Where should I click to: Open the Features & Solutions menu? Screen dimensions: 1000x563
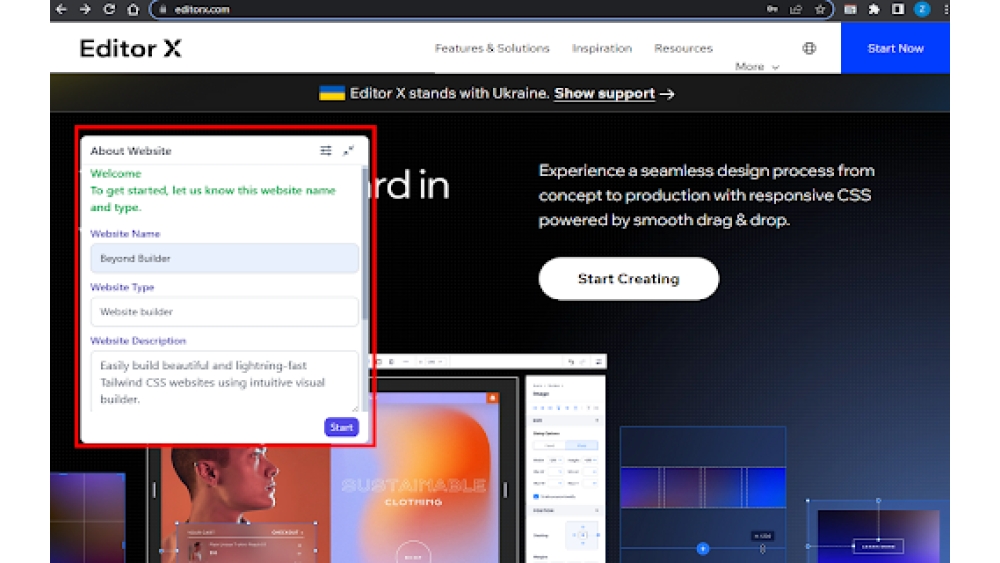click(492, 48)
